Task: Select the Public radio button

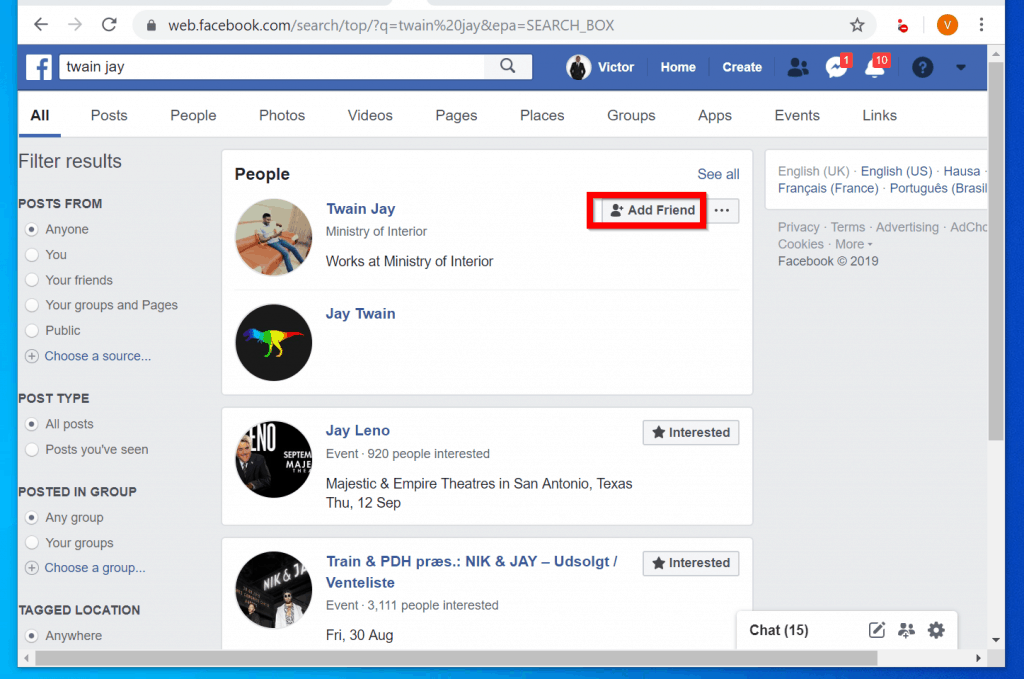Action: coord(31,330)
